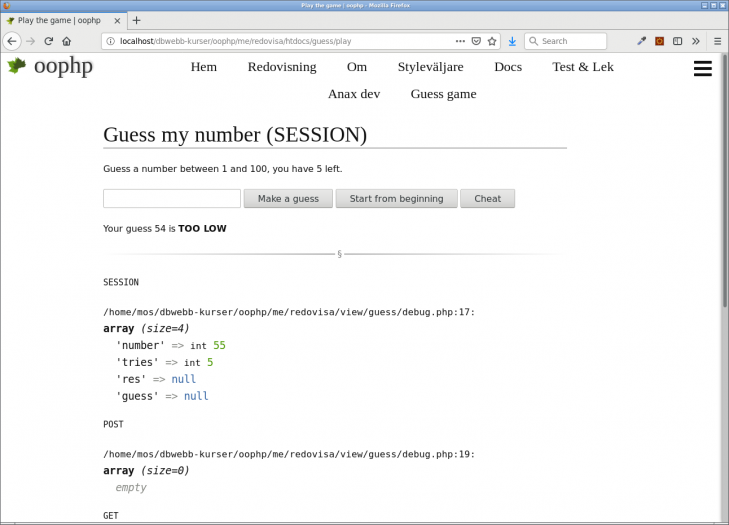Open the Guess game menu item
This screenshot has height=525, width=729.
pos(443,94)
